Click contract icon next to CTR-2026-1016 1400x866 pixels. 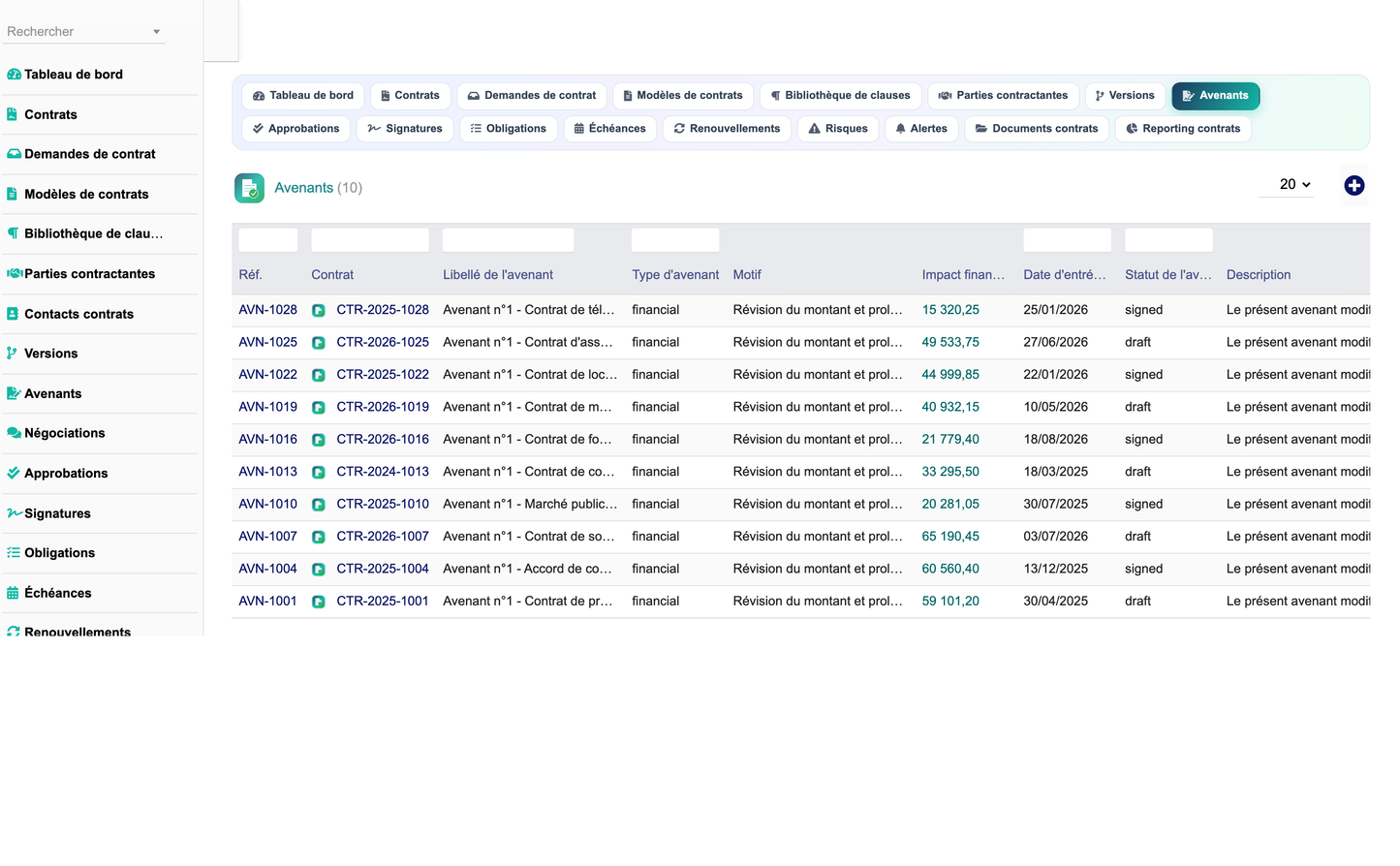319,440
